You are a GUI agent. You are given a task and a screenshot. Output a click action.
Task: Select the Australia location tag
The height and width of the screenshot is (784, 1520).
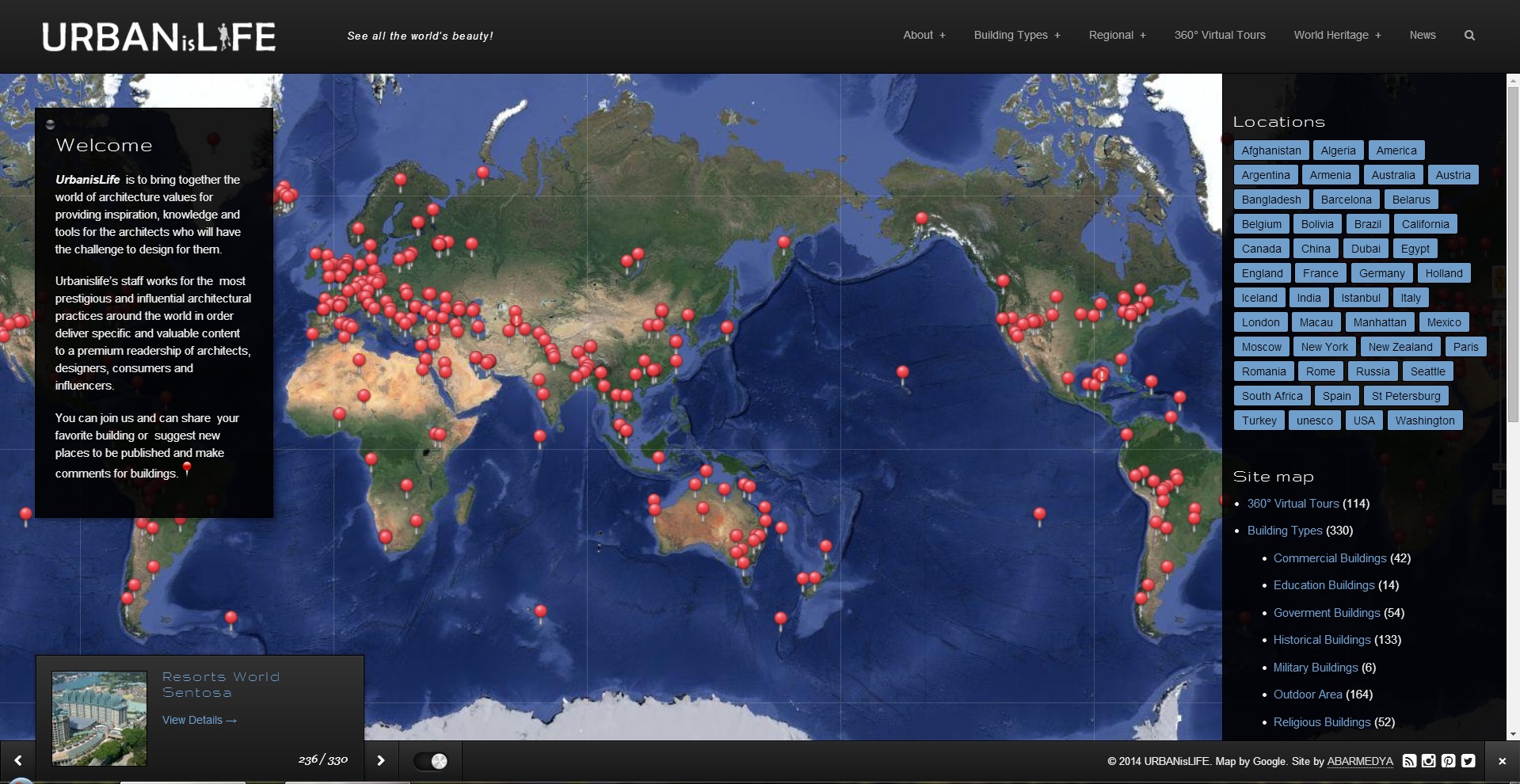pyautogui.click(x=1393, y=175)
